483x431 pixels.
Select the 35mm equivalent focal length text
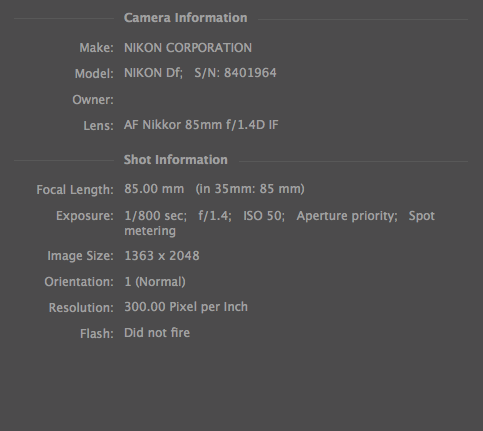click(250, 189)
